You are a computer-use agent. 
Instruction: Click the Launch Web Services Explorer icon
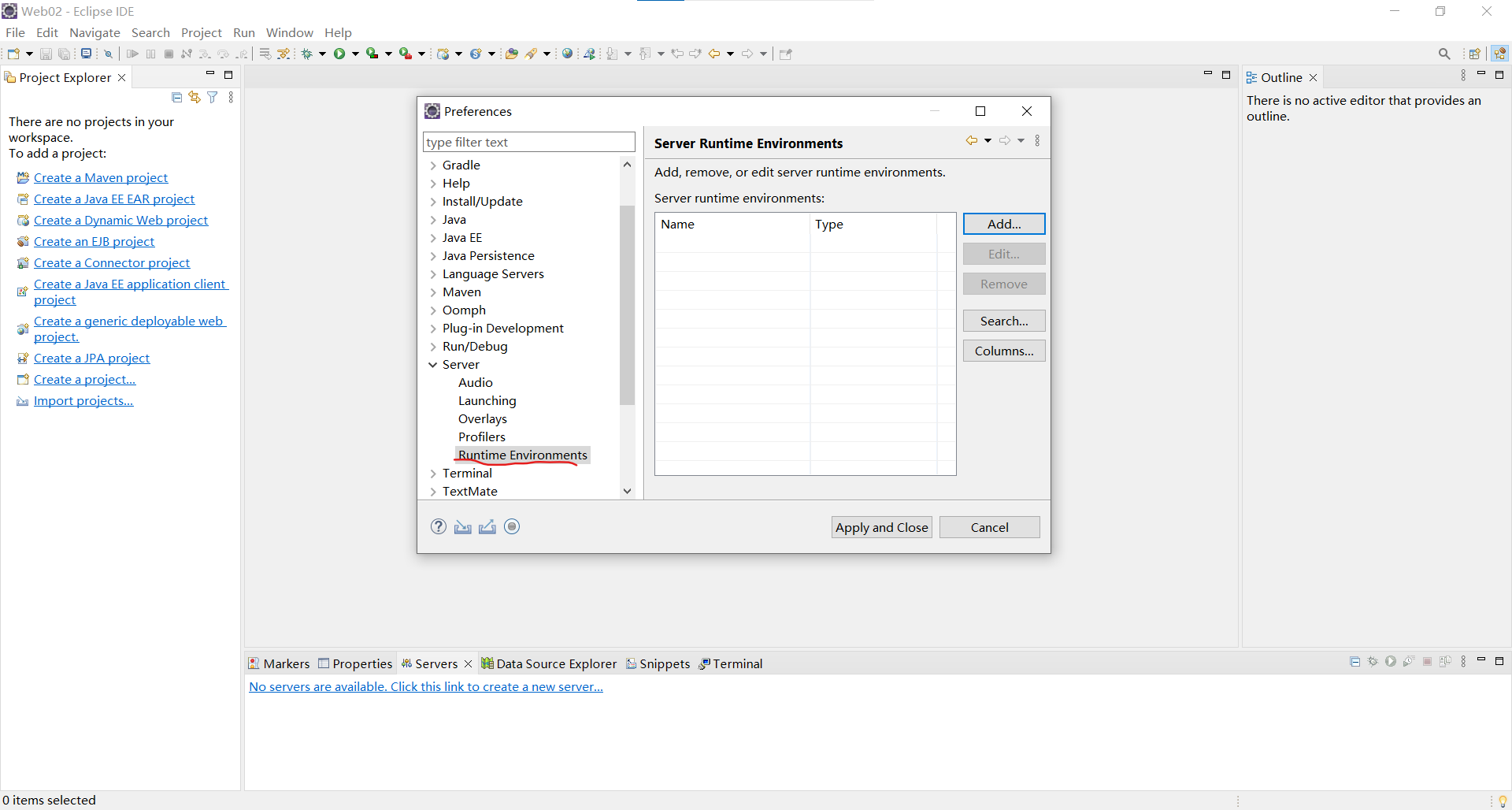click(x=589, y=54)
